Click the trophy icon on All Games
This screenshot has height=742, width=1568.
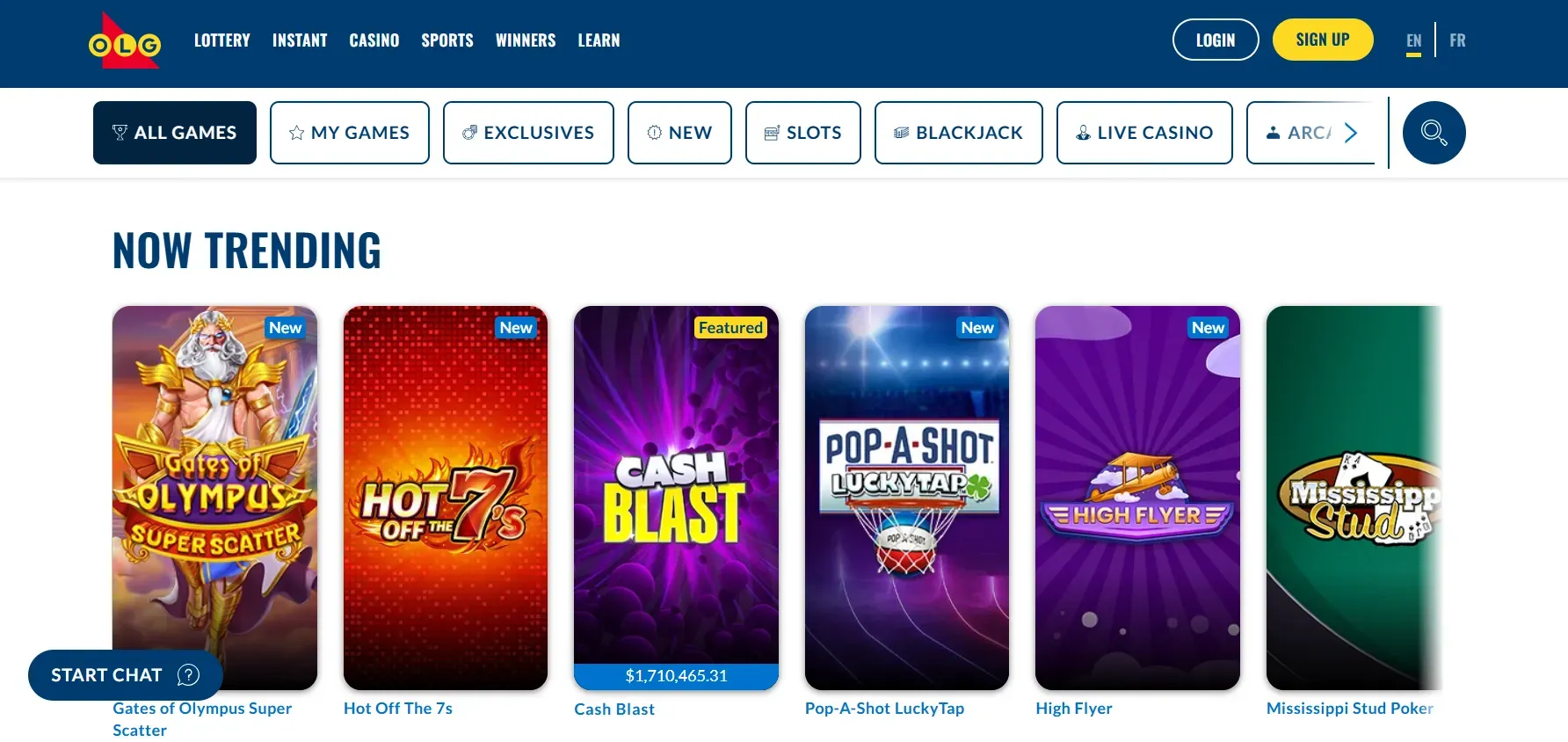pyautogui.click(x=120, y=133)
